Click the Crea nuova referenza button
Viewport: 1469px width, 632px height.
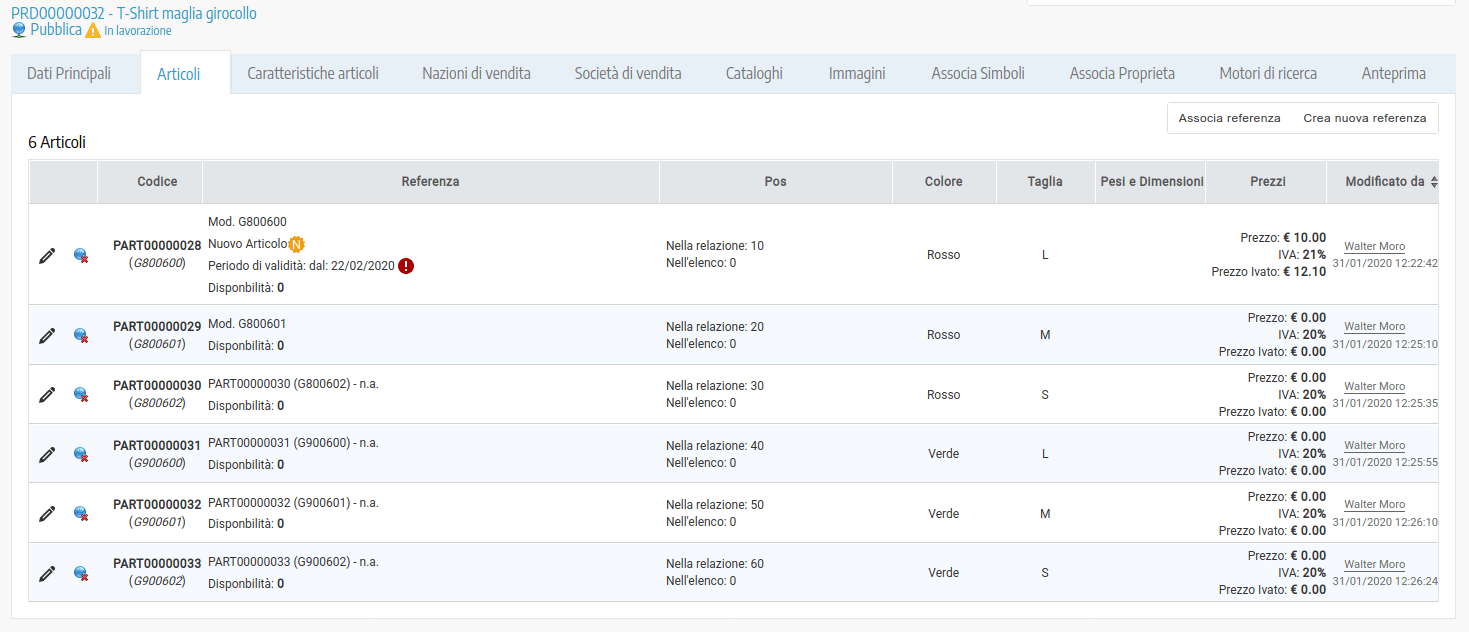pos(1364,118)
